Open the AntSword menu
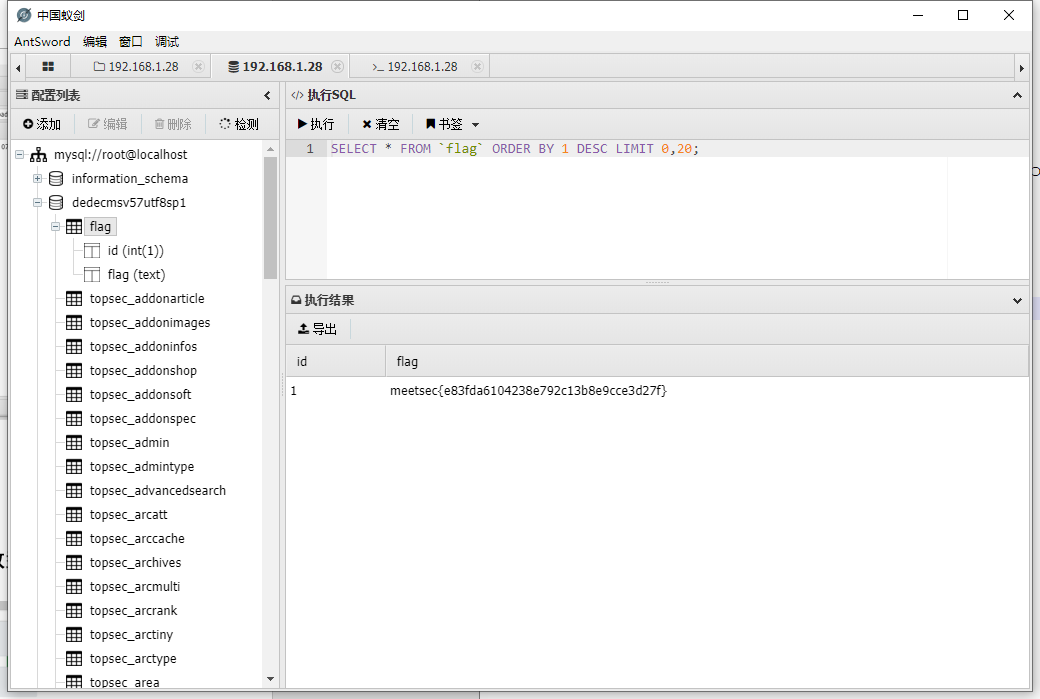Image resolution: width=1040 pixels, height=699 pixels. [x=42, y=41]
